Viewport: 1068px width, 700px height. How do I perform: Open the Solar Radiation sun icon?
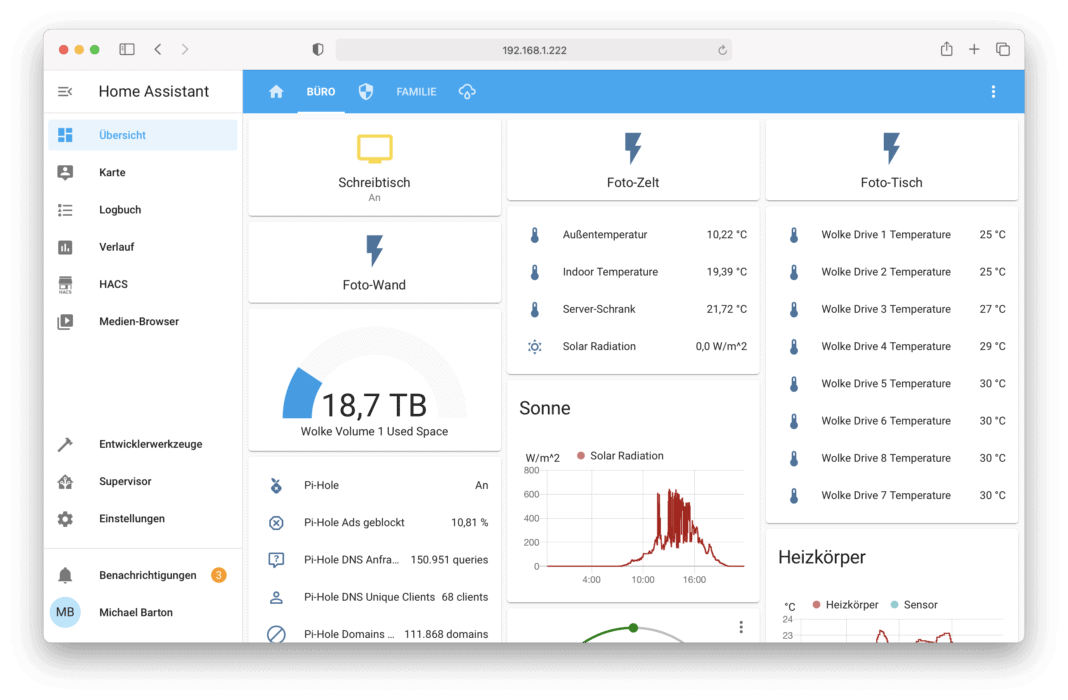click(x=535, y=347)
